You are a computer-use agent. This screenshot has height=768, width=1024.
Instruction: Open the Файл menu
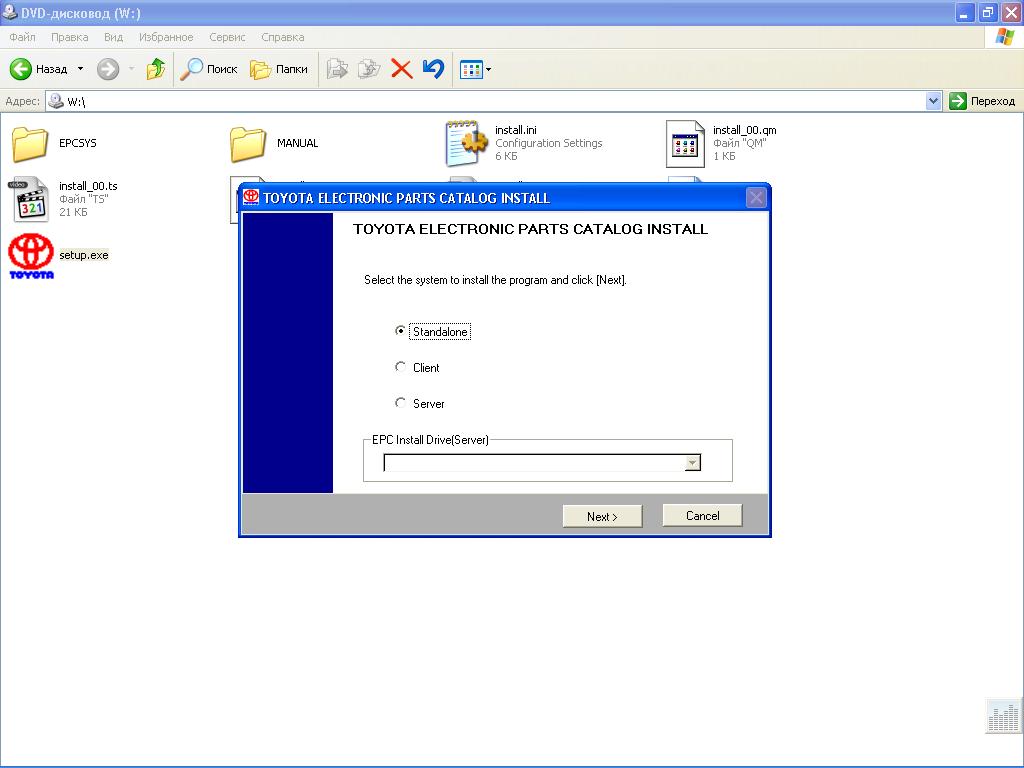click(22, 37)
